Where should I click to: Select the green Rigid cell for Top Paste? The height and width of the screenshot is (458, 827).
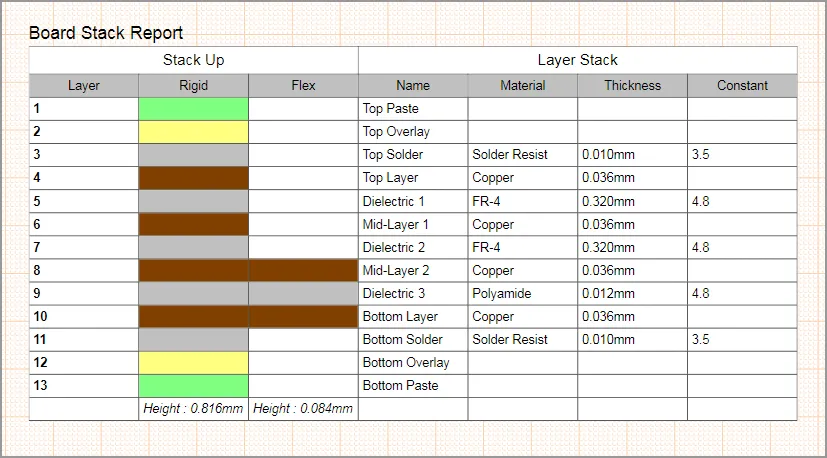coord(194,109)
